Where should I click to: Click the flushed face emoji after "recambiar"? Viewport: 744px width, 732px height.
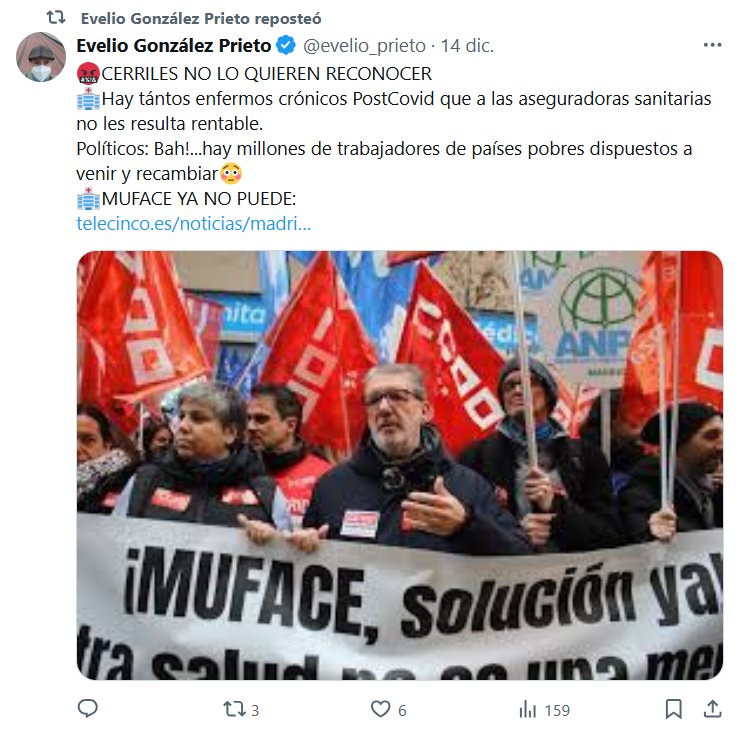pyautogui.click(x=231, y=174)
